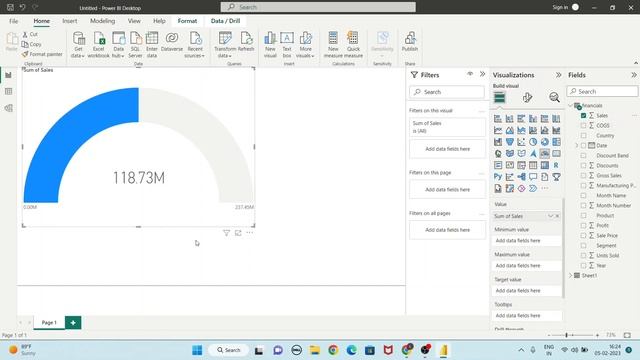Screen dimensions: 640x360
Task: Select the Page 1 tab
Action: (x=49, y=322)
